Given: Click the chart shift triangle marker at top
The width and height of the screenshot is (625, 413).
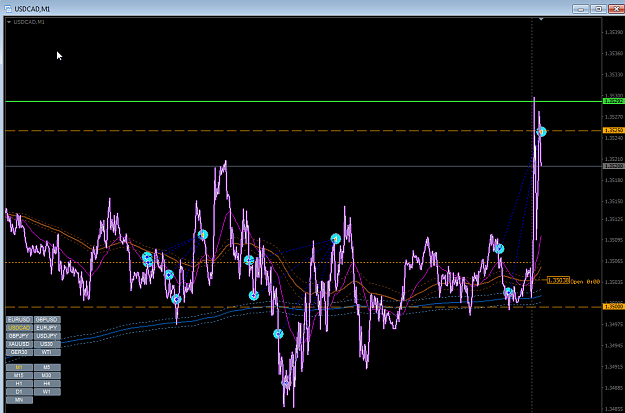Looking at the screenshot, I should 541,19.
